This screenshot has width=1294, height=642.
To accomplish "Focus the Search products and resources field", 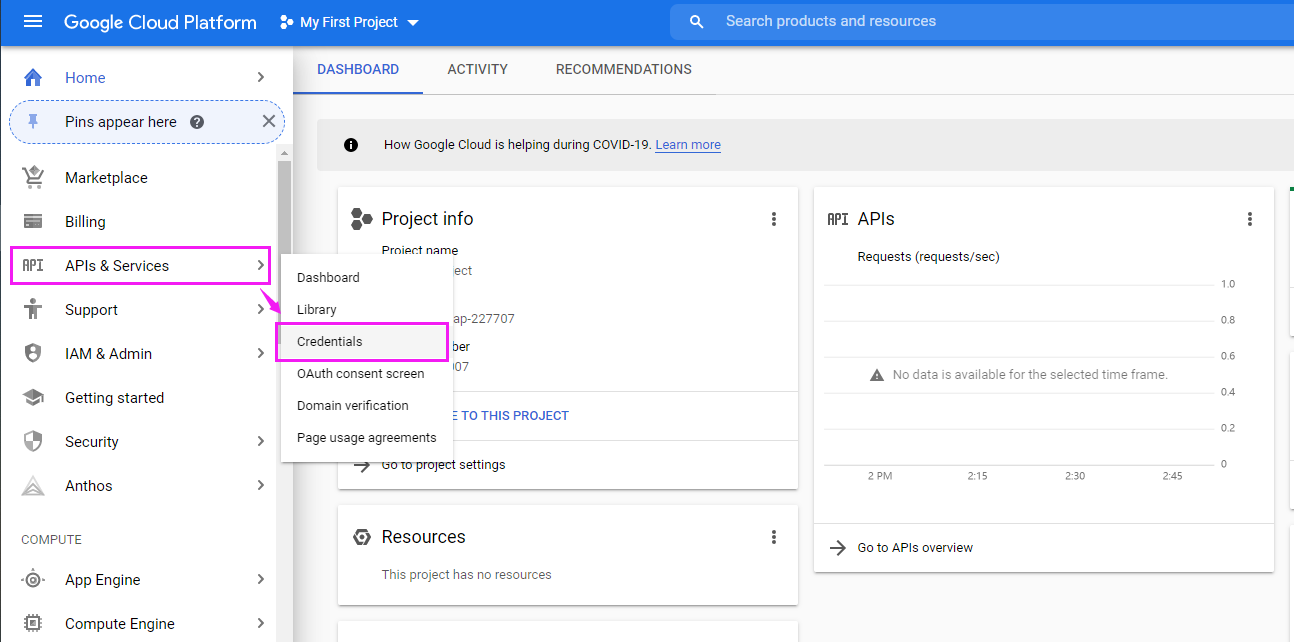I will pyautogui.click(x=982, y=21).
